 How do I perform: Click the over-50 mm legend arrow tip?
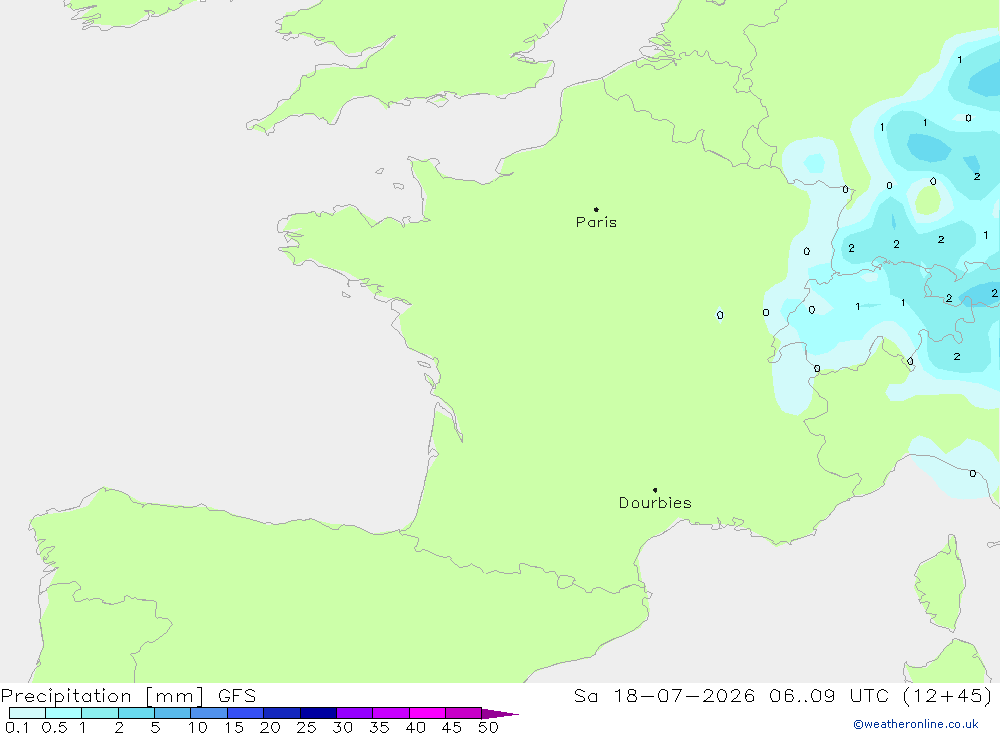(x=500, y=713)
